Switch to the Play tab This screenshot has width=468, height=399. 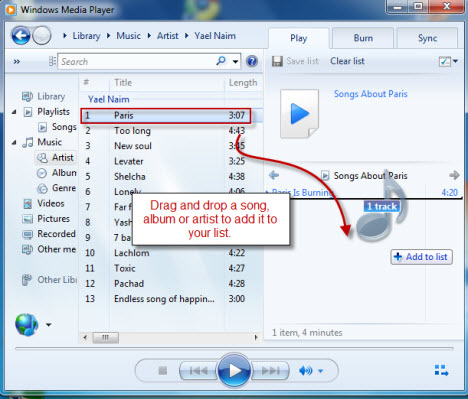[x=298, y=38]
